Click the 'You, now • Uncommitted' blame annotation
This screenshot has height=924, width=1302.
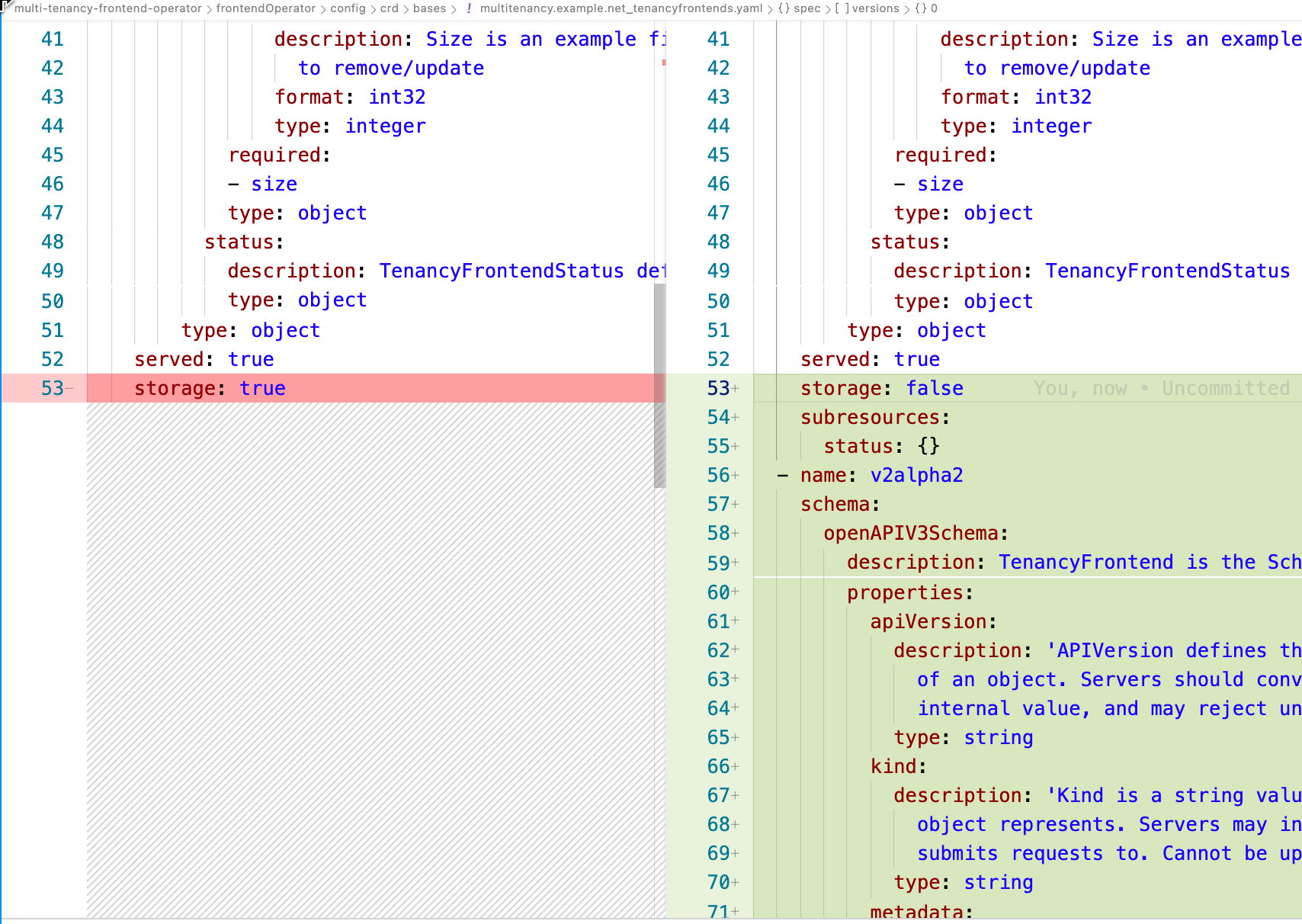pos(1162,388)
